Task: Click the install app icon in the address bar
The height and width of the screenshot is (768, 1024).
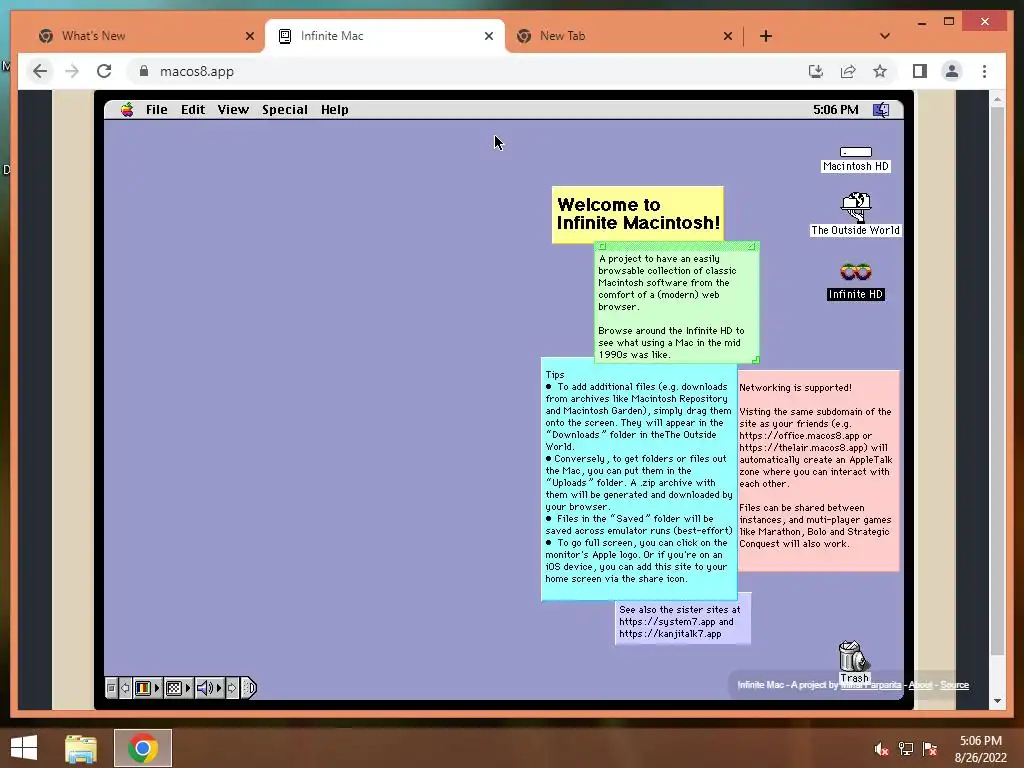Action: (816, 71)
